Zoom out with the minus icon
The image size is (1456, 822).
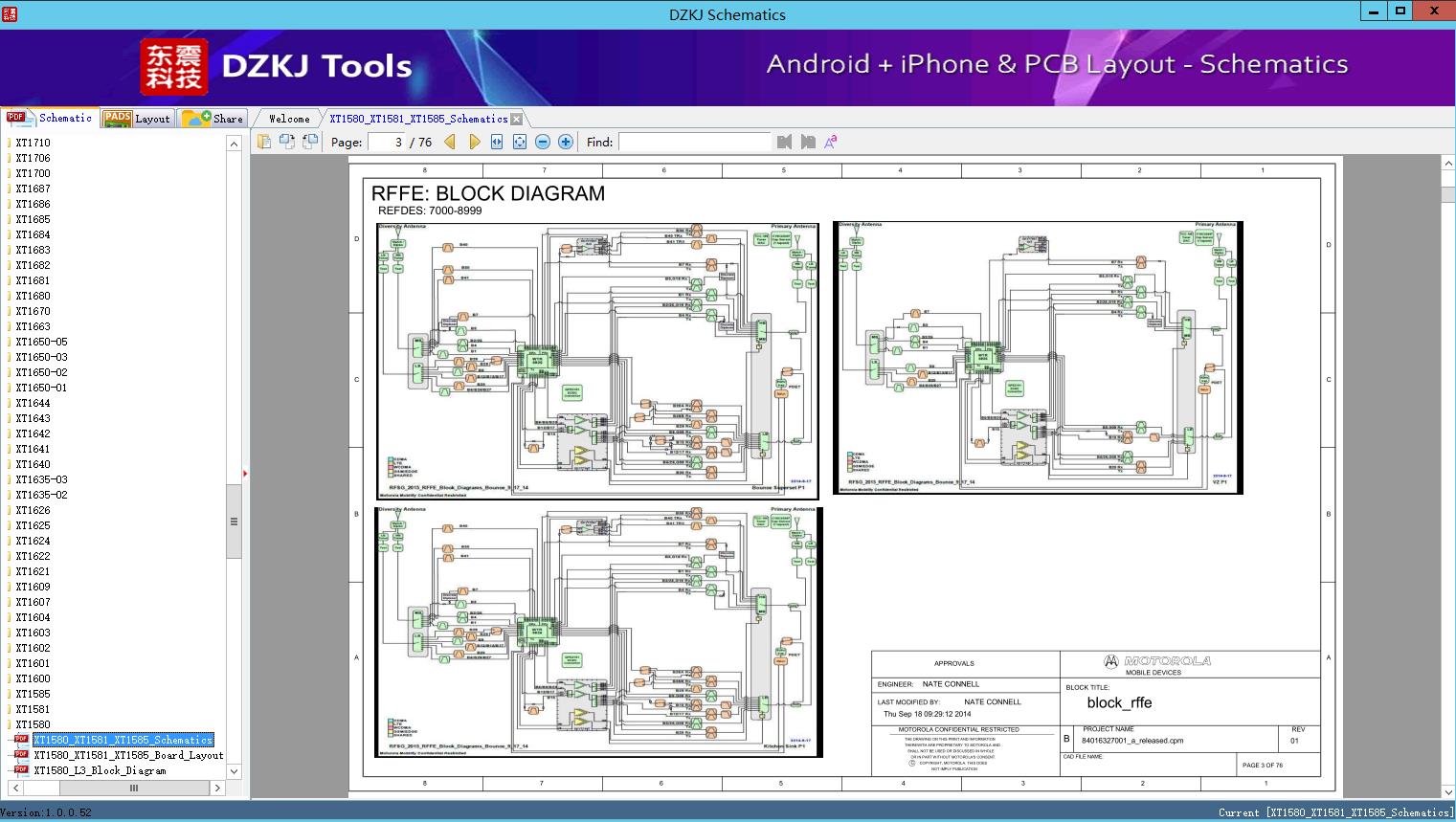pyautogui.click(x=543, y=142)
